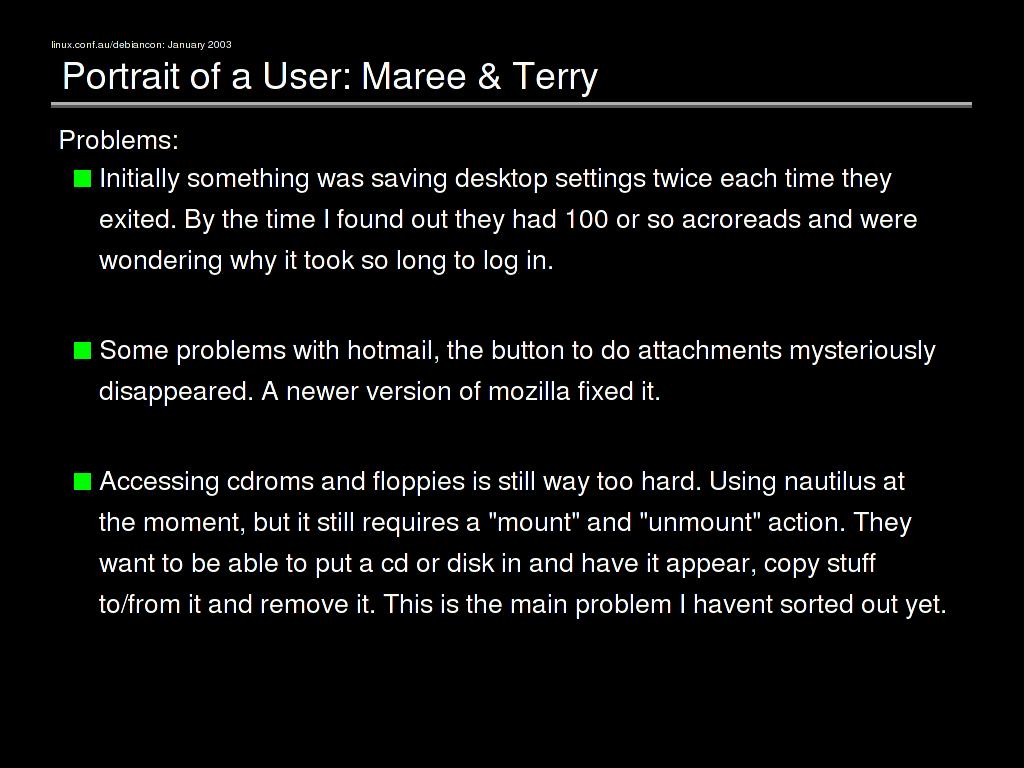The height and width of the screenshot is (768, 1024).
Task: Click the word "mozilla" in second bullet
Action: click(528, 391)
